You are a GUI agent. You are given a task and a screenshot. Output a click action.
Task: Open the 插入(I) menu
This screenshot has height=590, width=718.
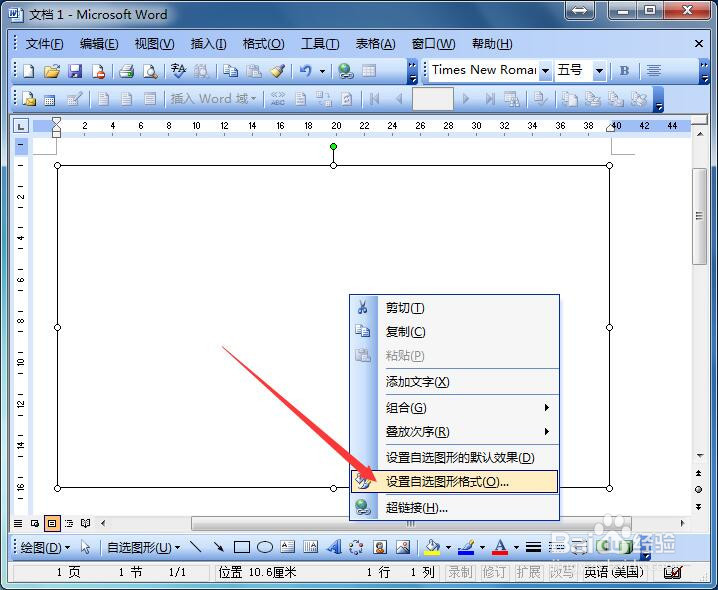point(208,44)
